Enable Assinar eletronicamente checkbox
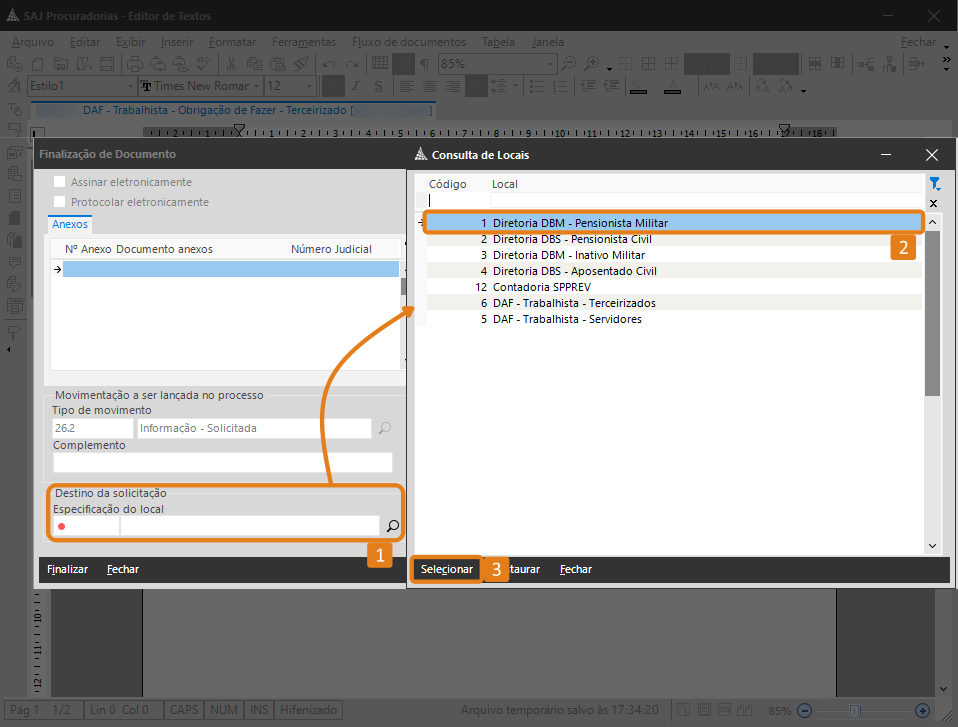 point(59,181)
